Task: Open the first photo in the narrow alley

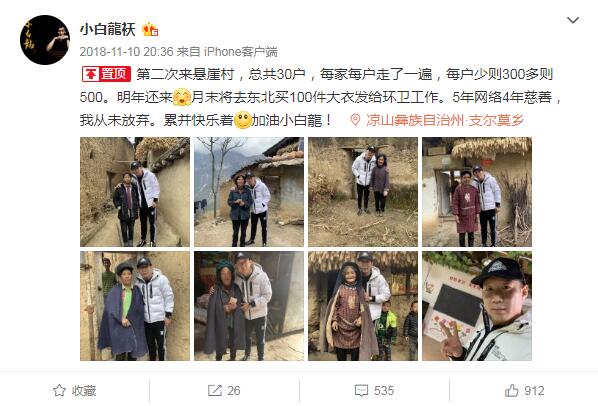Action: 135,192
